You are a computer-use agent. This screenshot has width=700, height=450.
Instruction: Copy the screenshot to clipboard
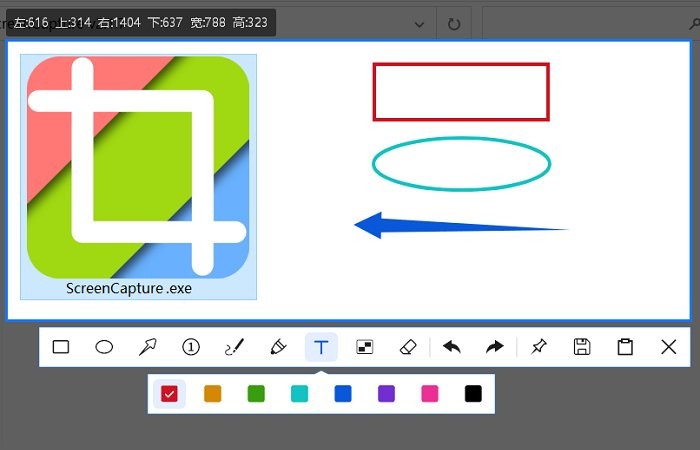tap(626, 347)
